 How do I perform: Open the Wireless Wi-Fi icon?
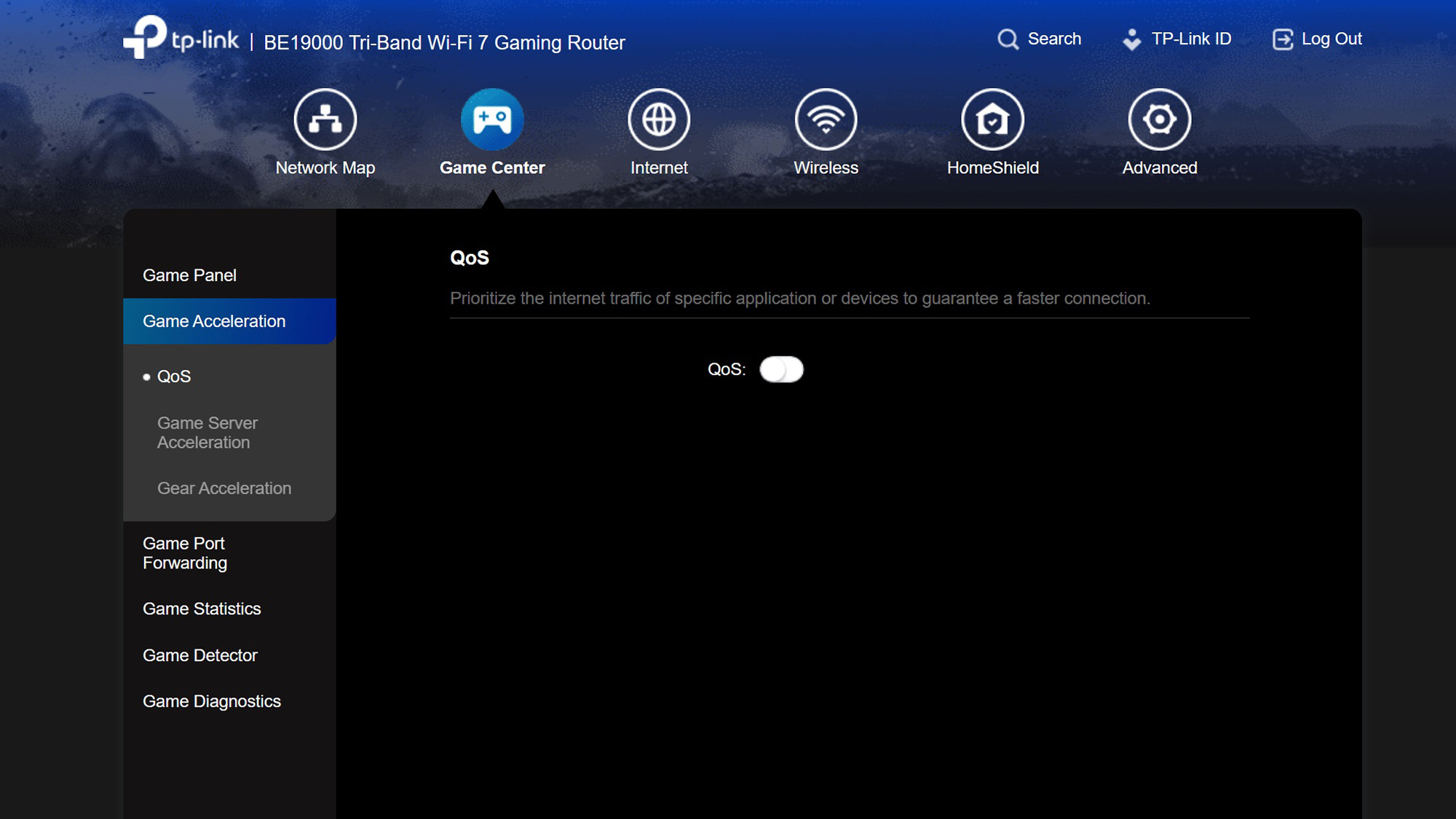tap(826, 119)
